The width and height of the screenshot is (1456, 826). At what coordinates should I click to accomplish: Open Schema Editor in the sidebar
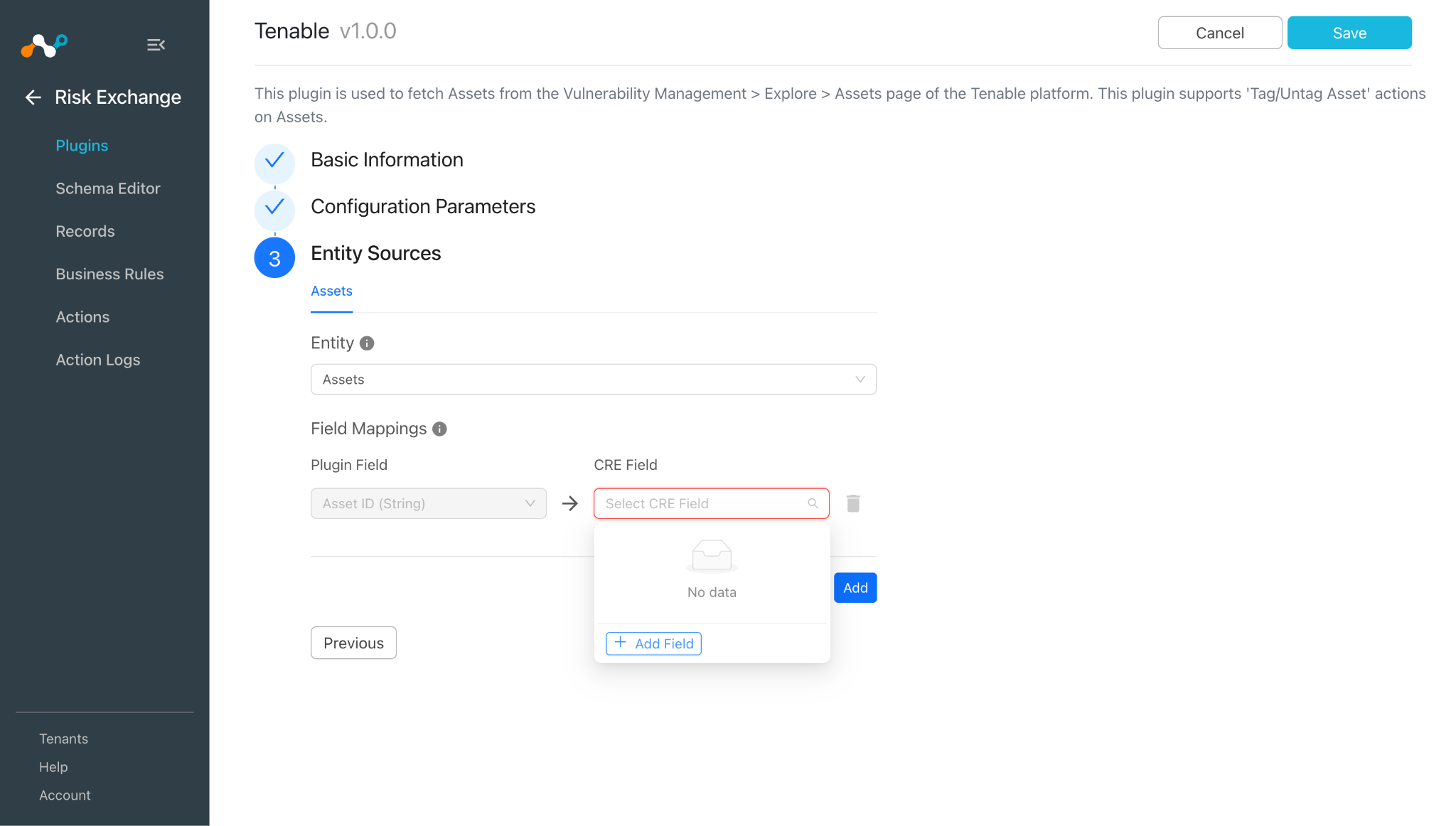(x=108, y=188)
